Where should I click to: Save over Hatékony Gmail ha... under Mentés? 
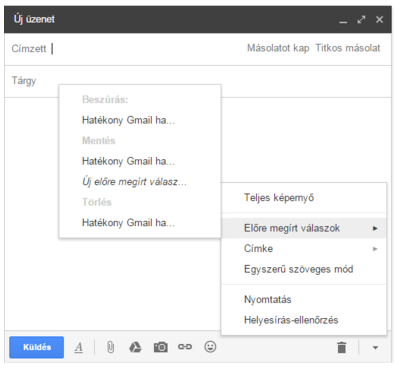click(140, 161)
